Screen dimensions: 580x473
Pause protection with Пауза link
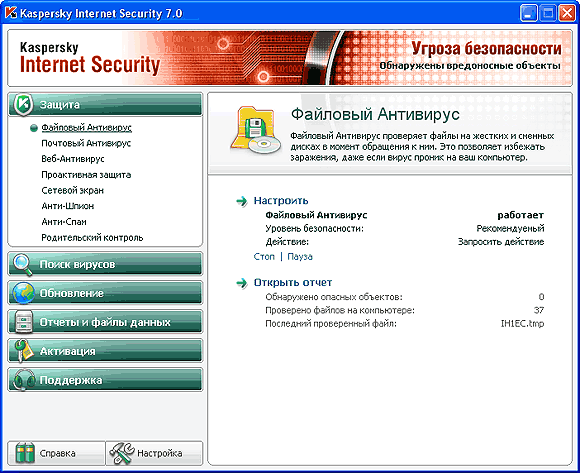click(300, 257)
